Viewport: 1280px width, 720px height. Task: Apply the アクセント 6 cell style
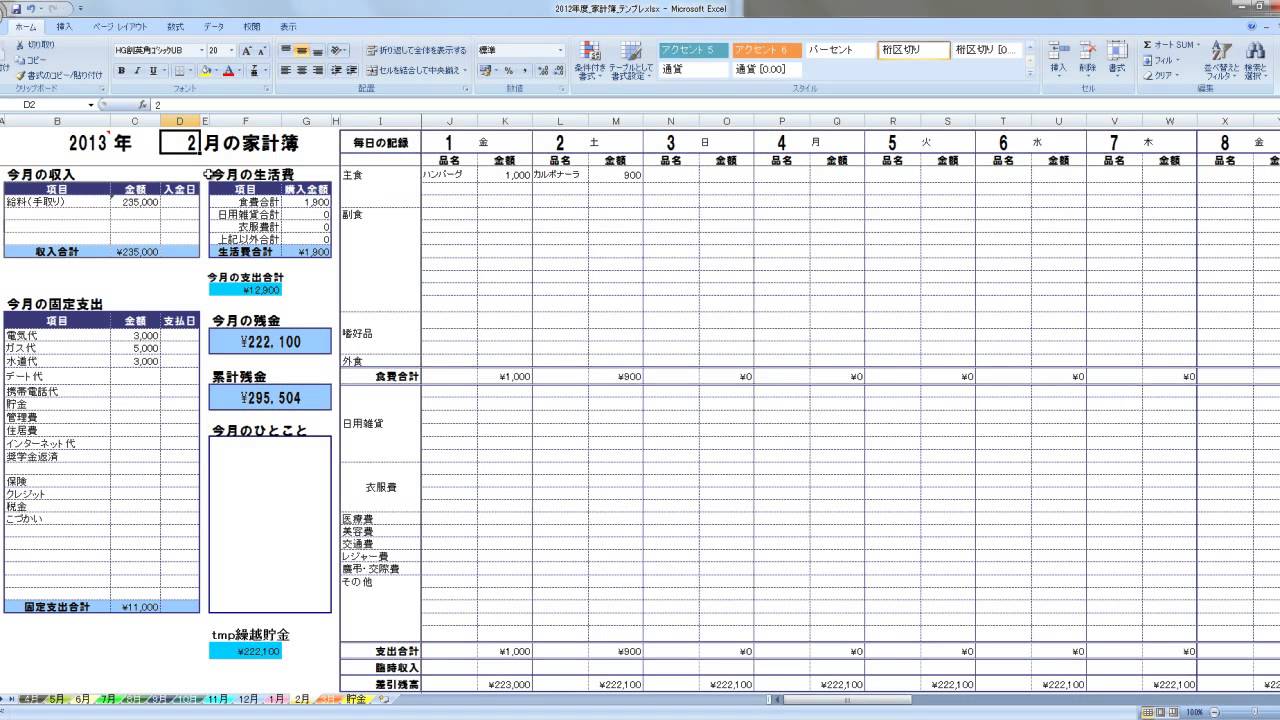coord(767,50)
